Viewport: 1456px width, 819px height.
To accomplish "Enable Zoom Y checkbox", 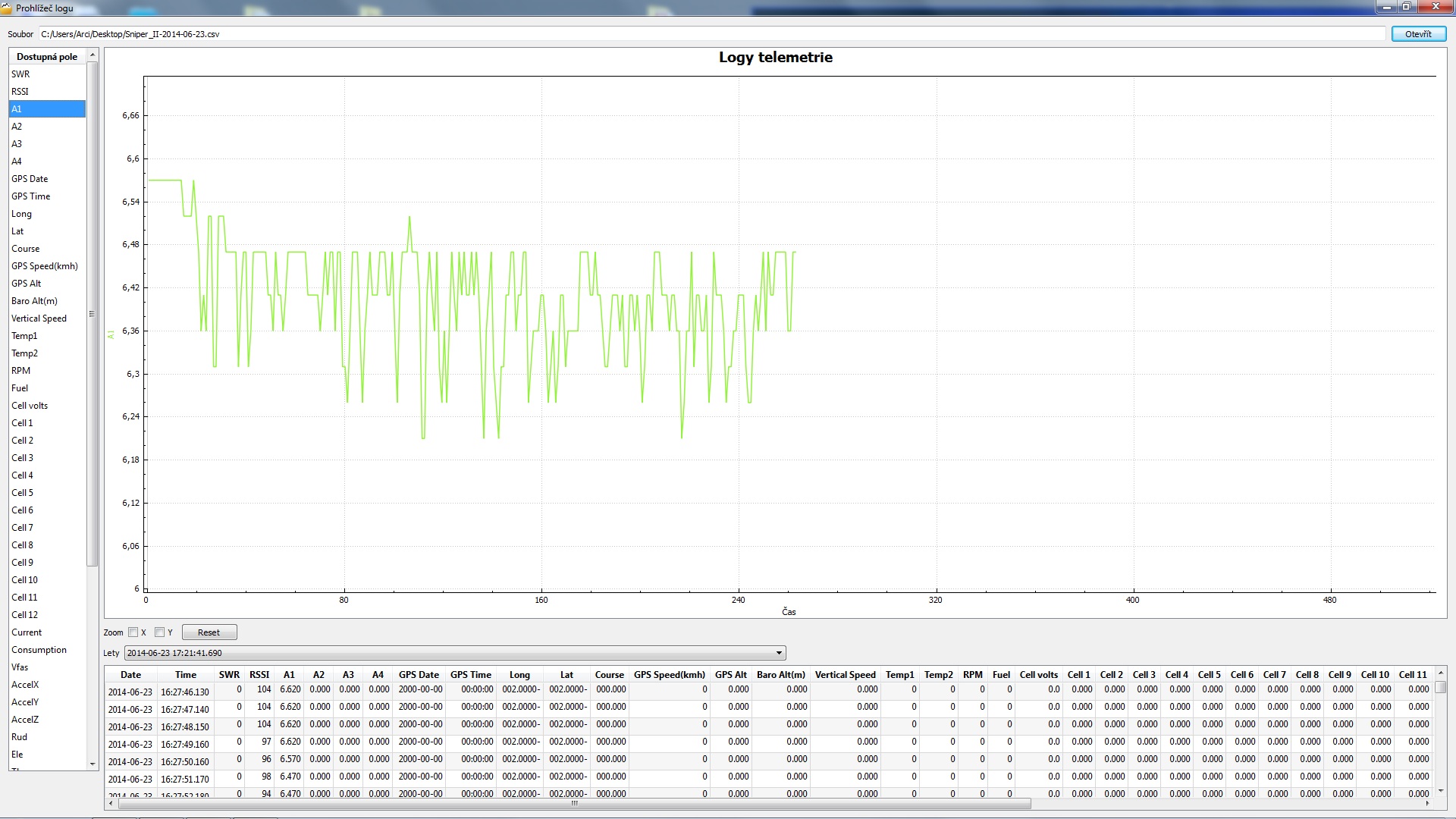I will click(x=160, y=632).
